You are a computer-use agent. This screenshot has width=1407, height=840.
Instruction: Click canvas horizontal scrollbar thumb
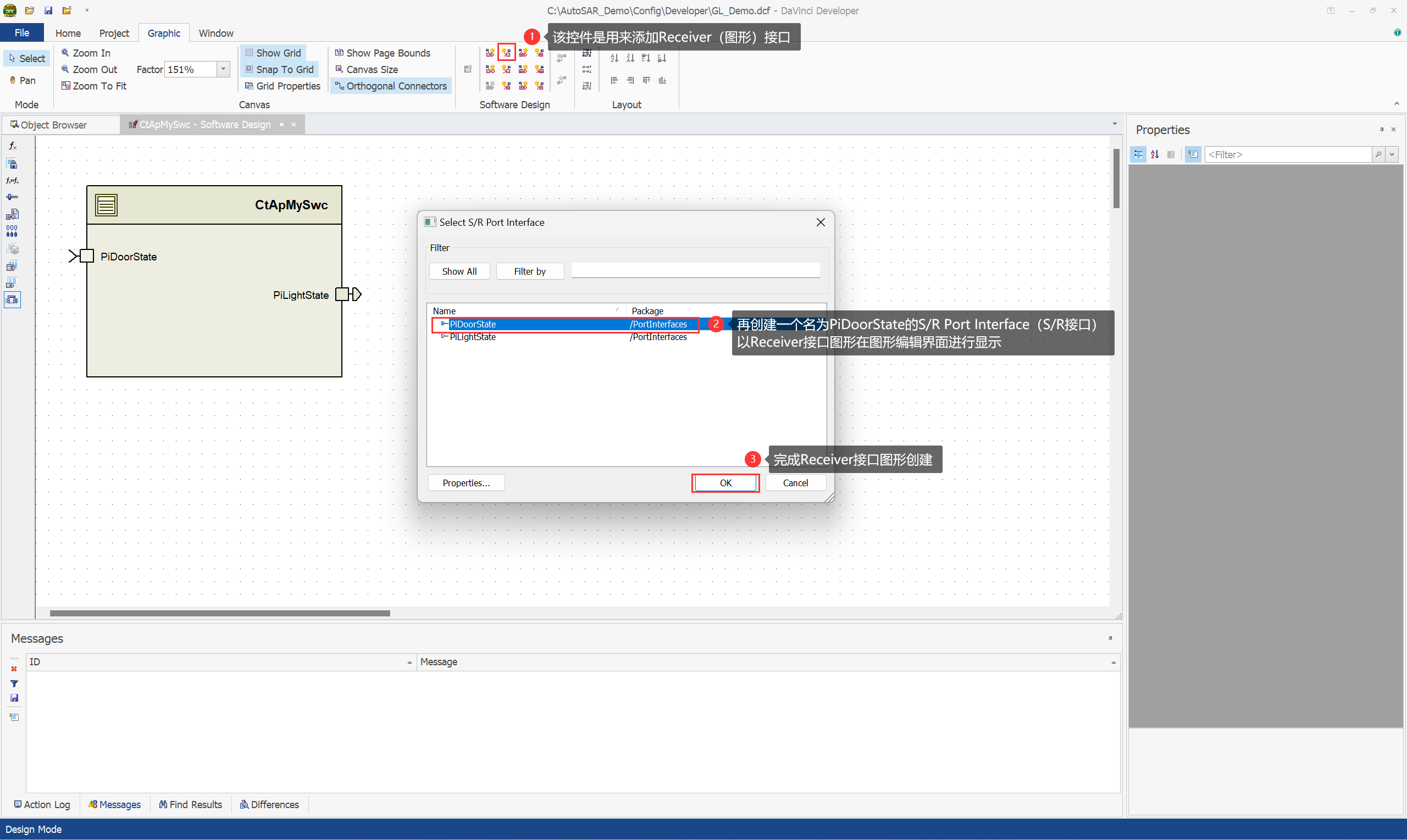220,613
